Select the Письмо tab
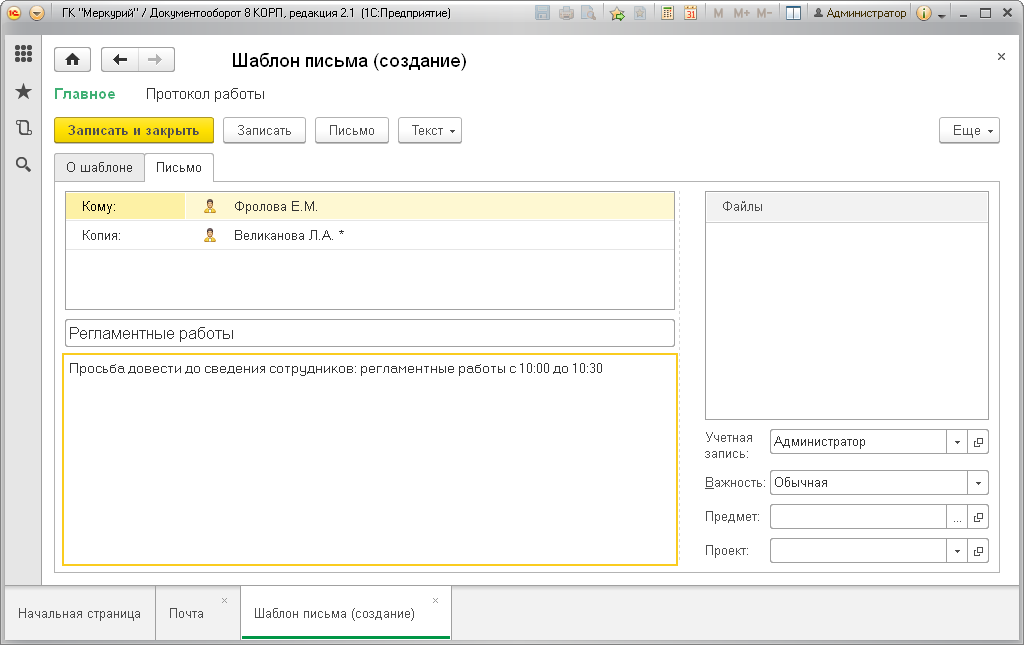Image resolution: width=1024 pixels, height=645 pixels. click(179, 168)
